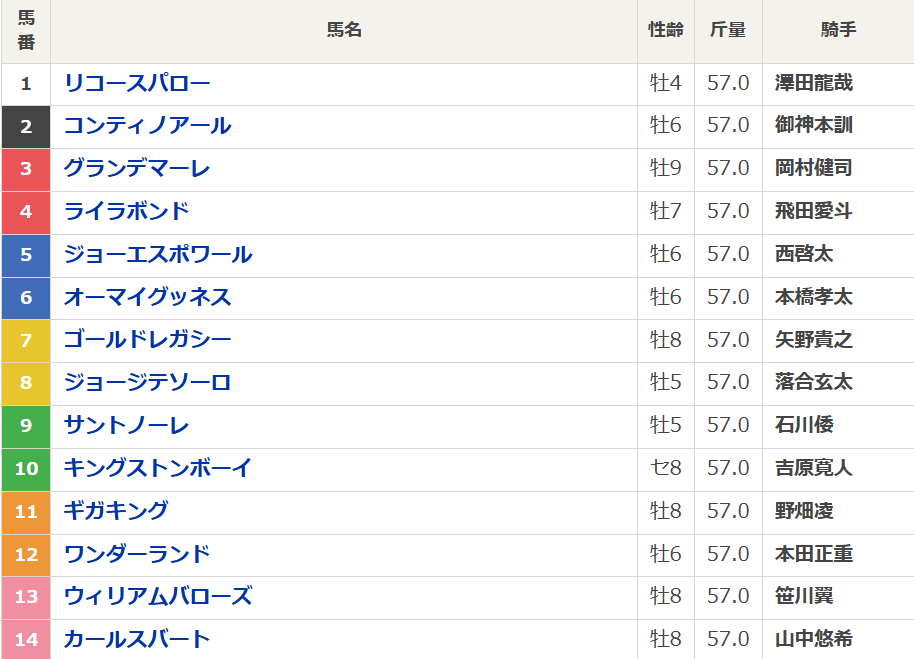
Task: Open ゴールドレガシー horse profile
Action: (147, 341)
